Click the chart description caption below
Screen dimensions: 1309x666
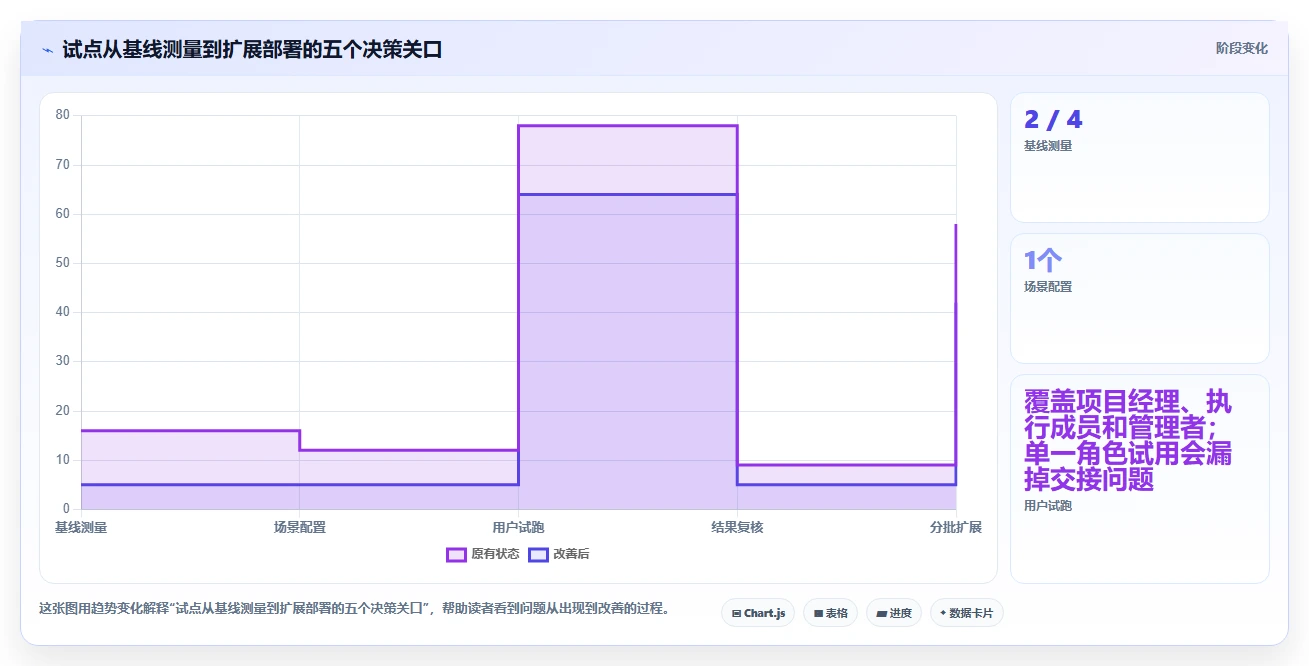pyautogui.click(x=354, y=608)
